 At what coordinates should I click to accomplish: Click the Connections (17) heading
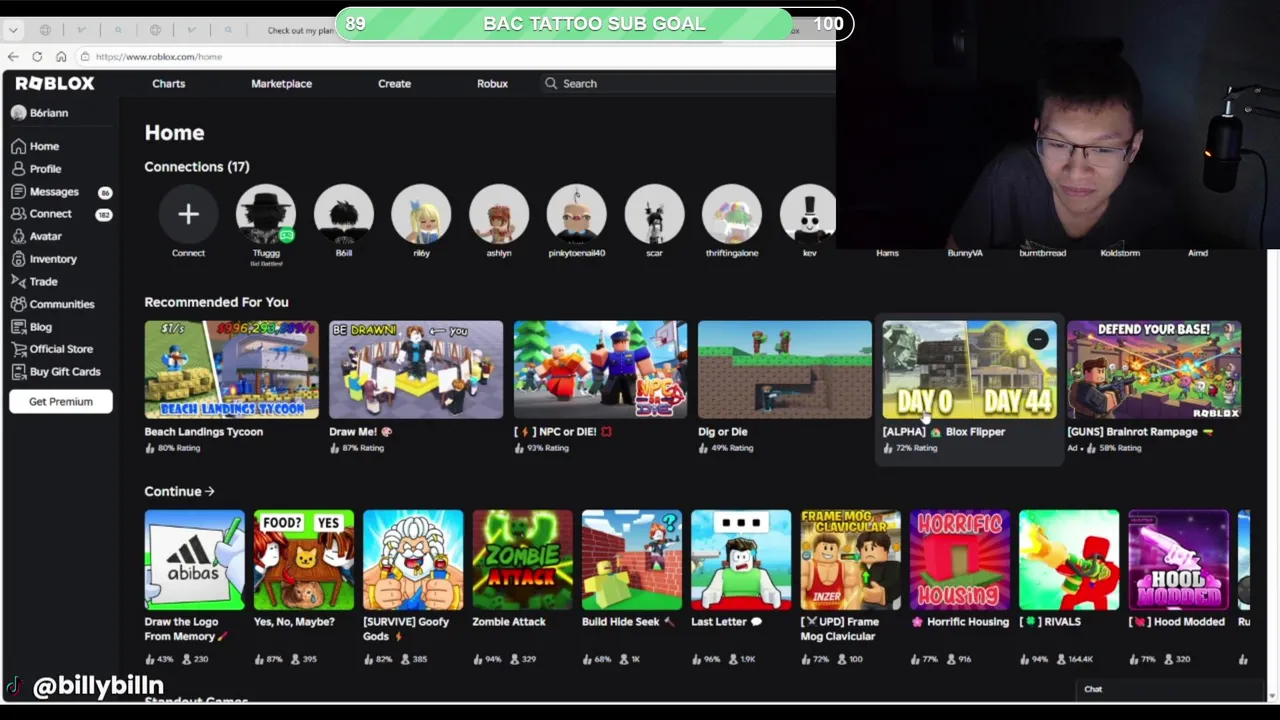coord(197,167)
